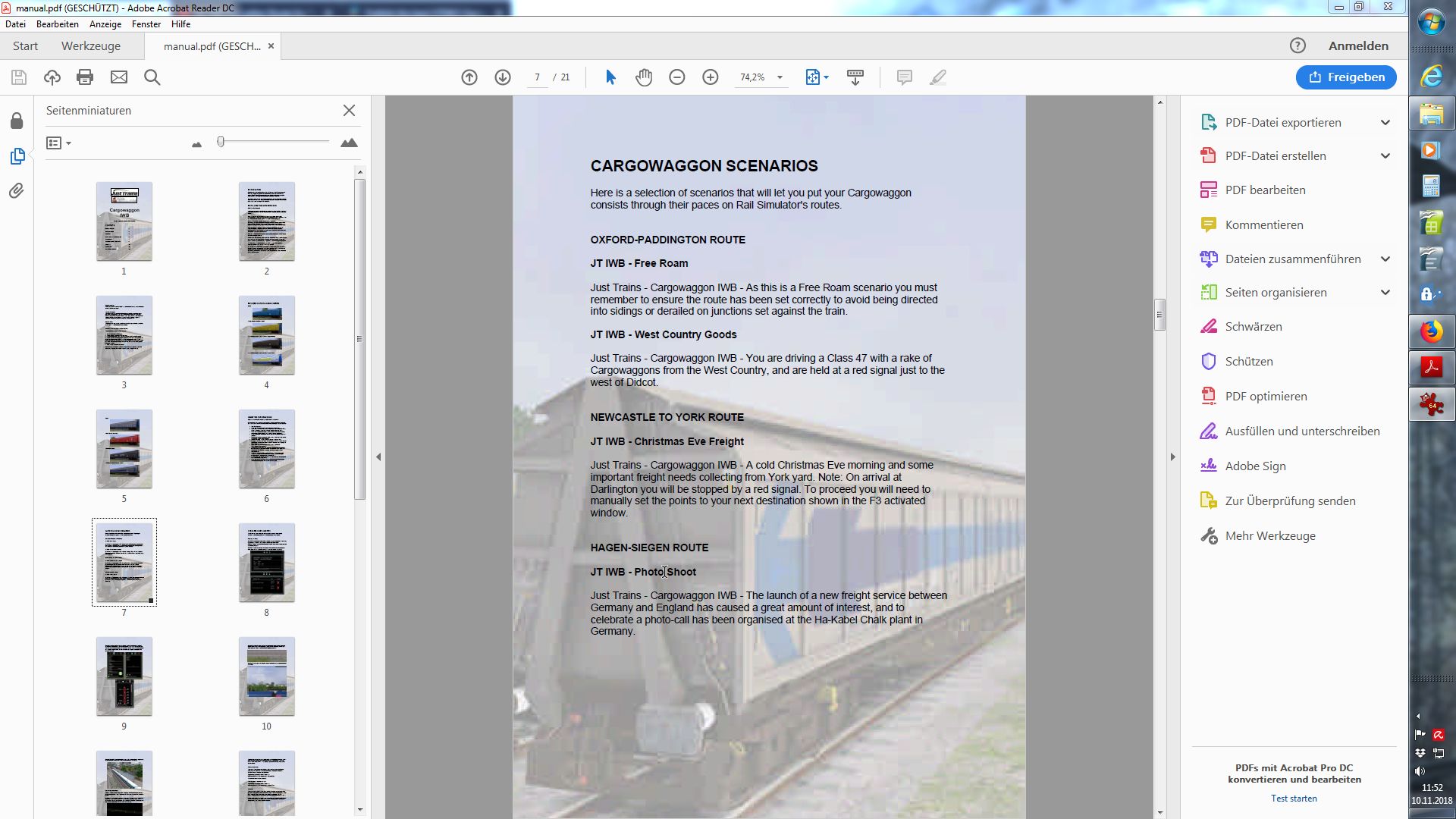Screen dimensions: 1456x819
Task: Open the Datei menu
Action: [x=15, y=24]
